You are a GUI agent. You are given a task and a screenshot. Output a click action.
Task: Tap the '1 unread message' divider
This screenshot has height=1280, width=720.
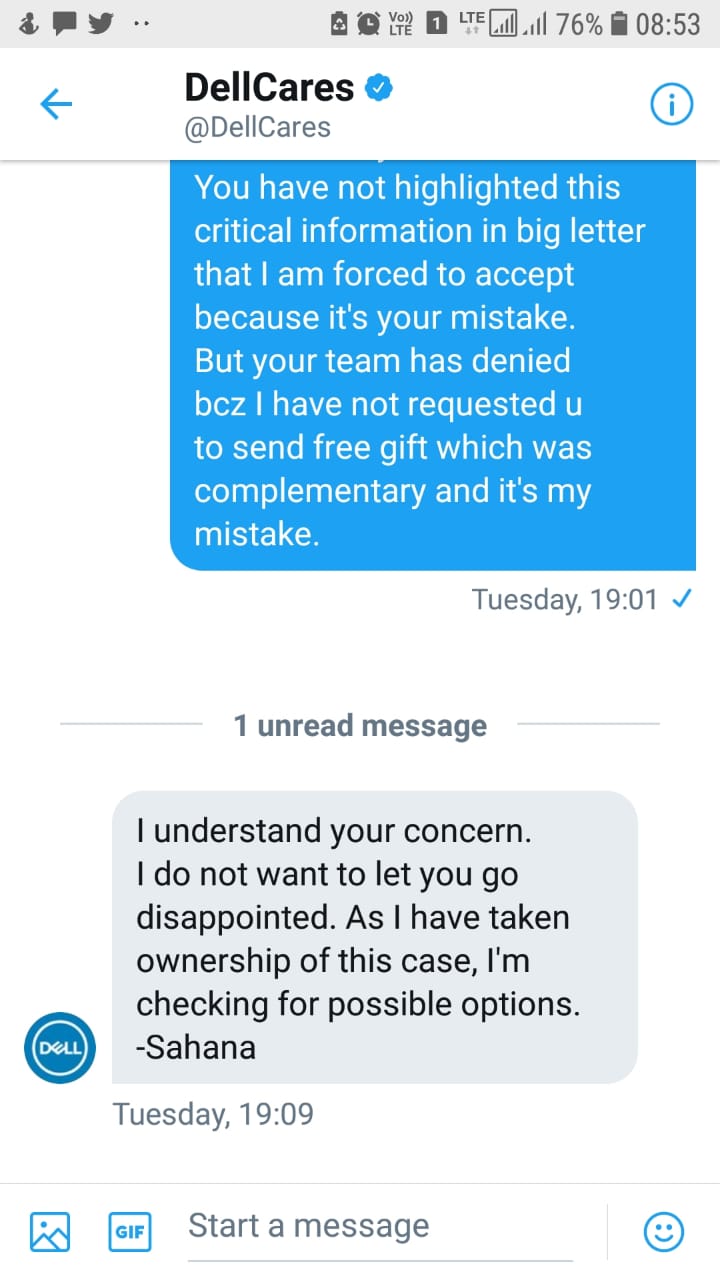point(360,725)
